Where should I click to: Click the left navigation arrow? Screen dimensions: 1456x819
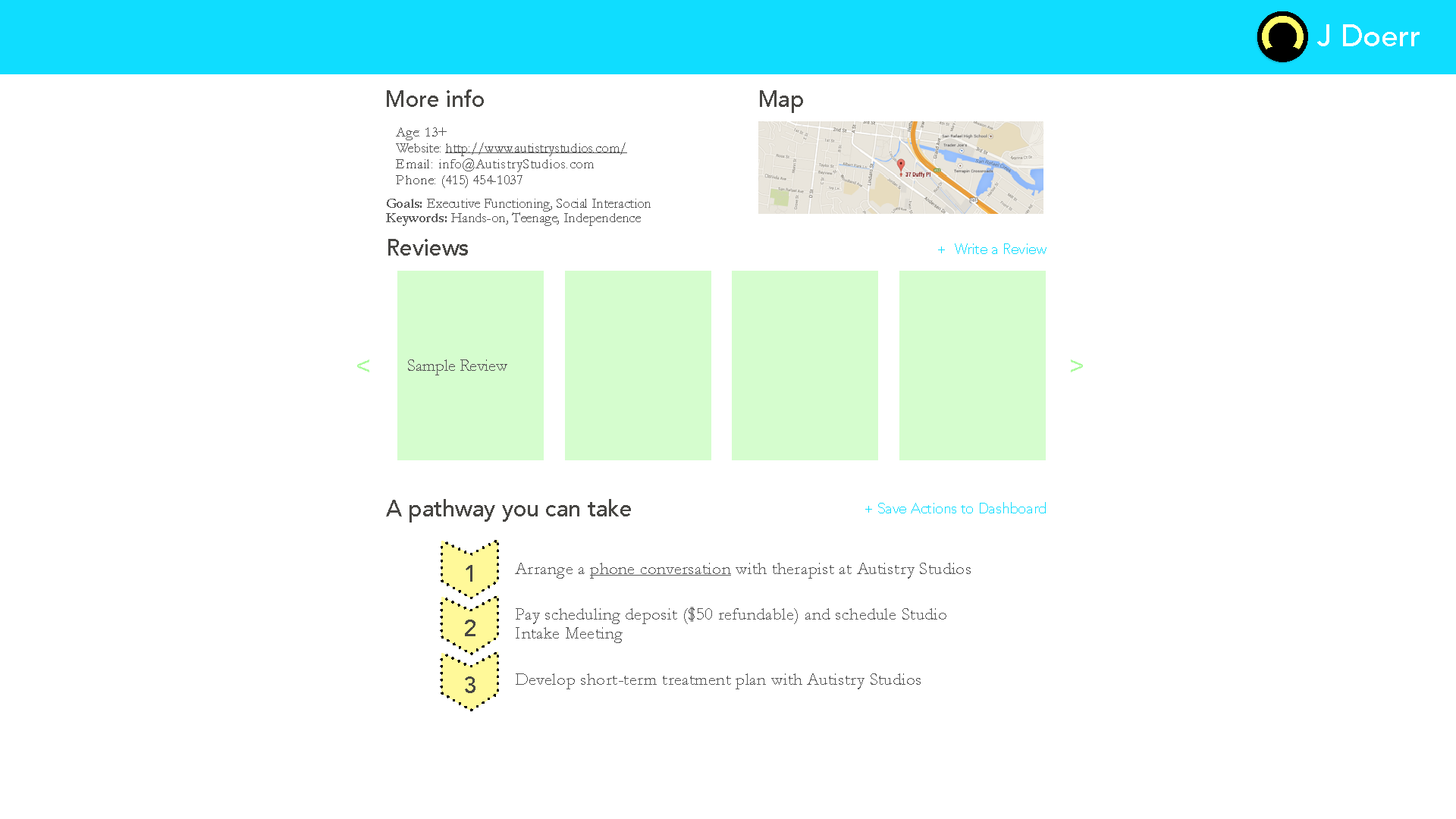364,366
